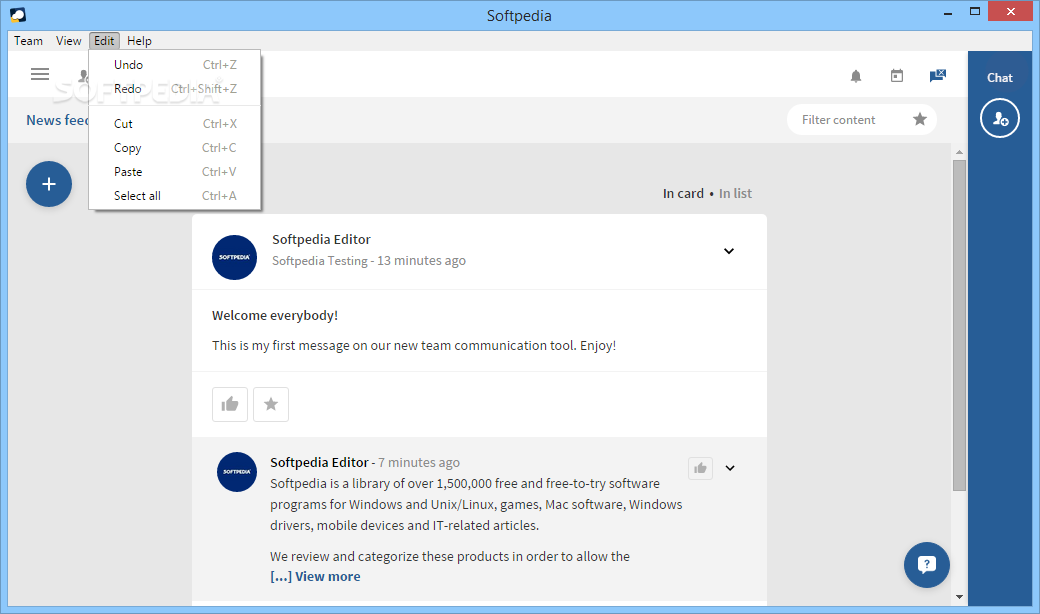
Task: Open Softpedia Editor post avatar
Action: click(234, 257)
